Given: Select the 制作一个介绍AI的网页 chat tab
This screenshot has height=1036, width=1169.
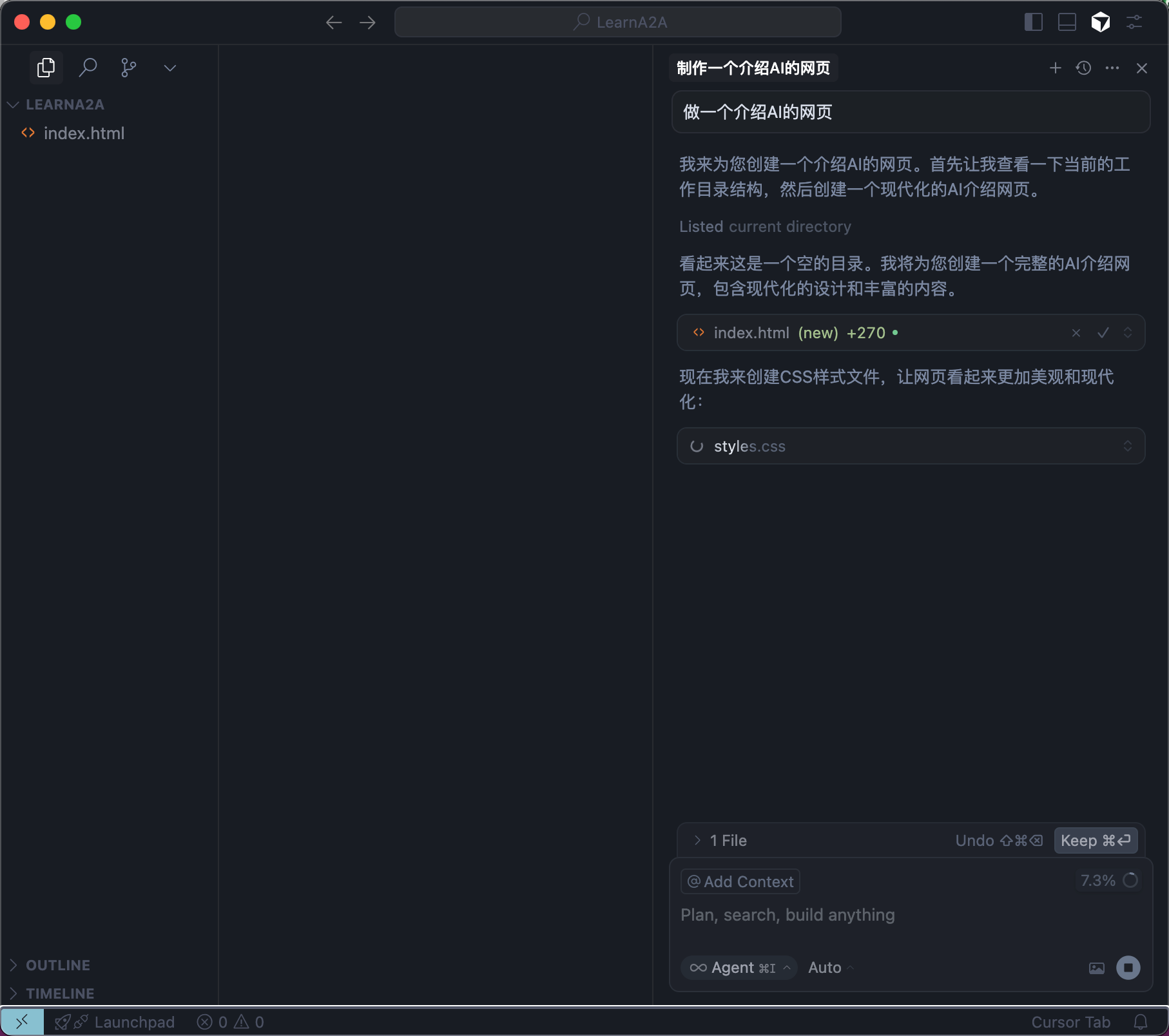Looking at the screenshot, I should pyautogui.click(x=753, y=68).
